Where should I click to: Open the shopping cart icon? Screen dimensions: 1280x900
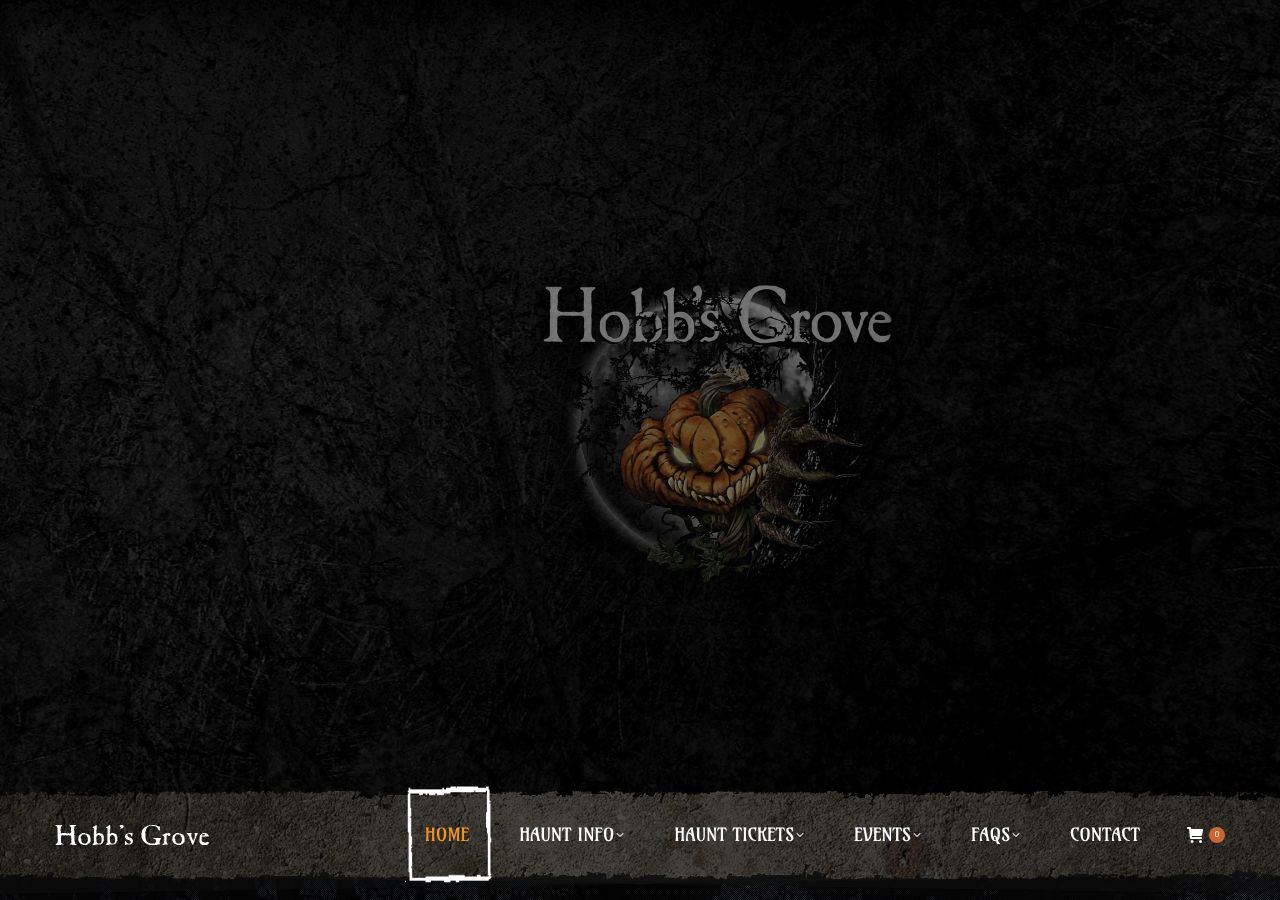1194,835
